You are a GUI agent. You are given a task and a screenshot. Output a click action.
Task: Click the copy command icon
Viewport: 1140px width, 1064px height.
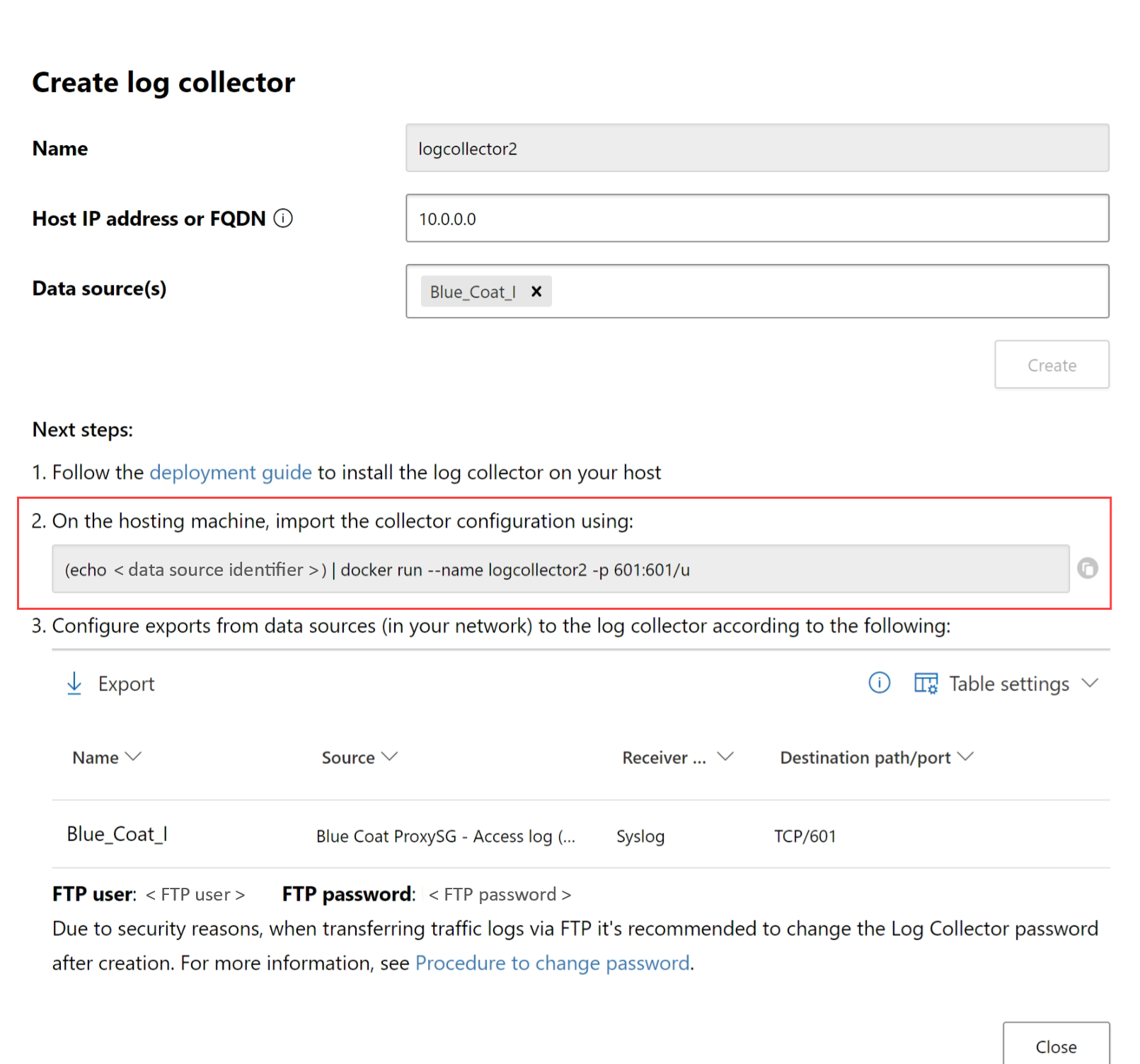(x=1087, y=568)
